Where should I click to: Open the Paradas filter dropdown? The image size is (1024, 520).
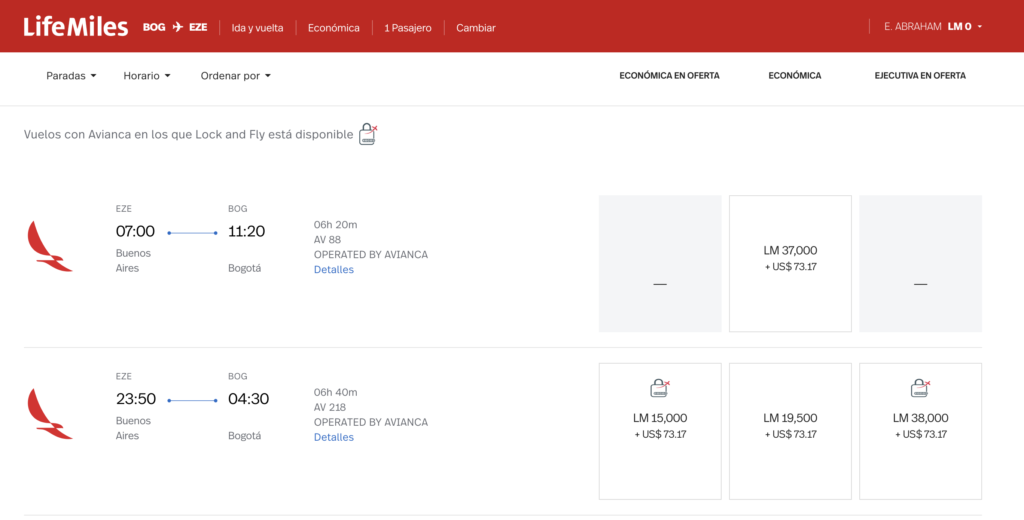pos(71,76)
